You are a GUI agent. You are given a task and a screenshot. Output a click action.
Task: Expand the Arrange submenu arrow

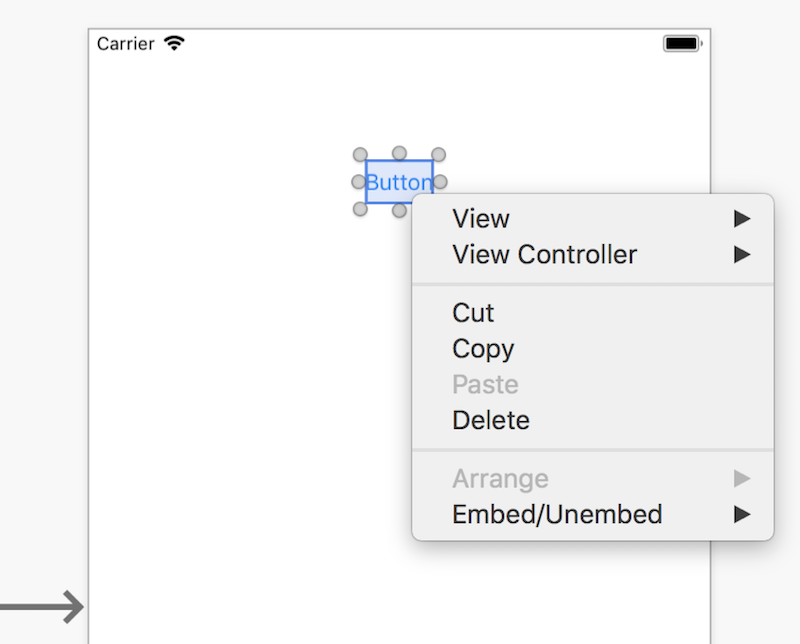(742, 479)
